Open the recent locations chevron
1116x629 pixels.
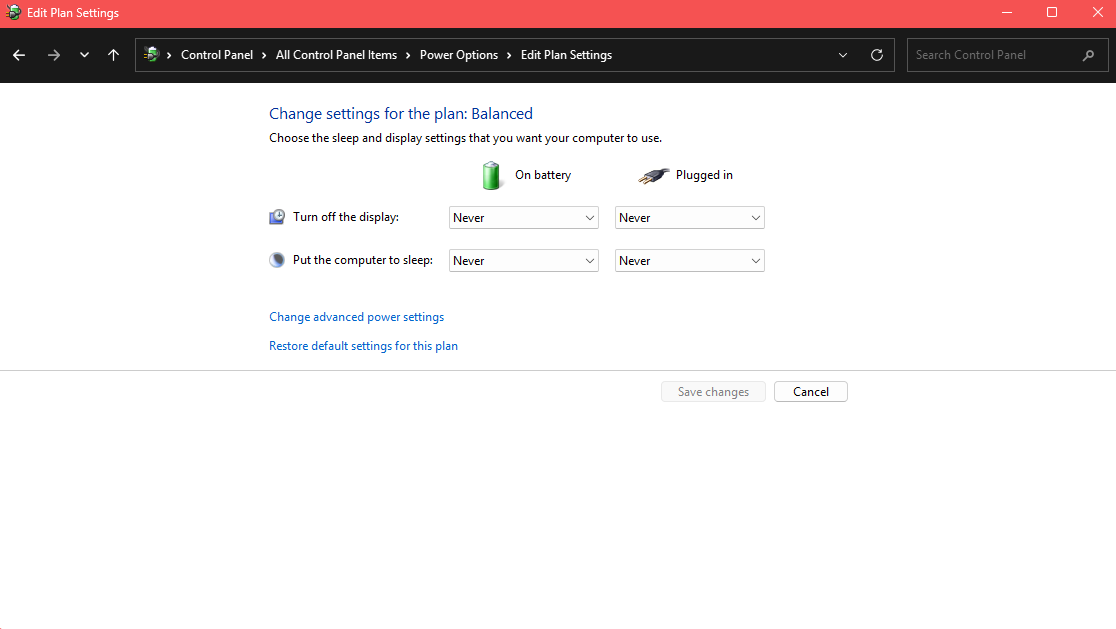point(84,55)
